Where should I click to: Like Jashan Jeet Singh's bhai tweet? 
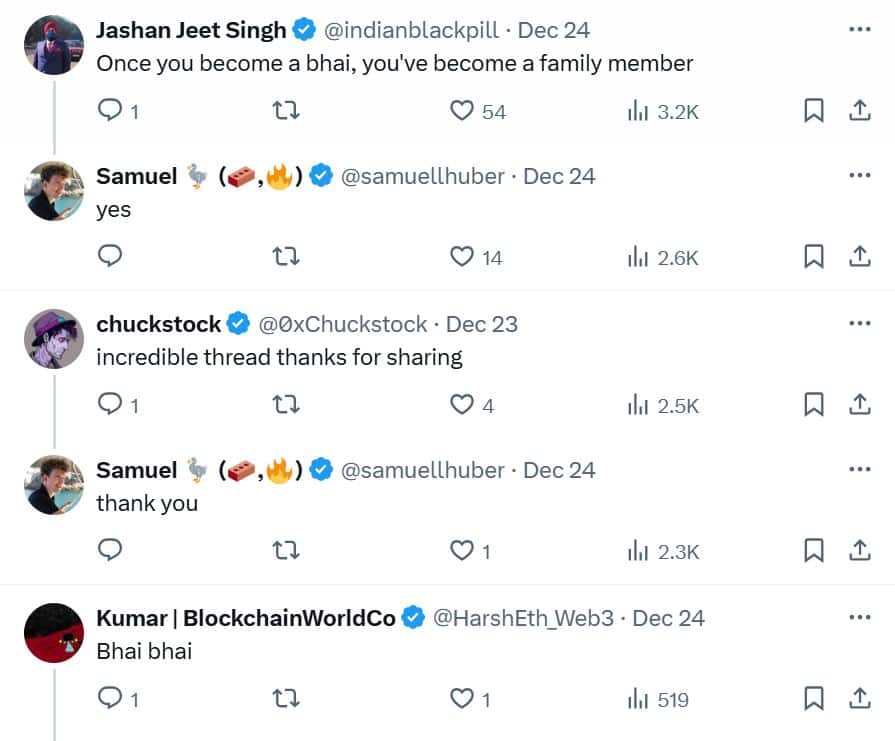click(x=461, y=111)
